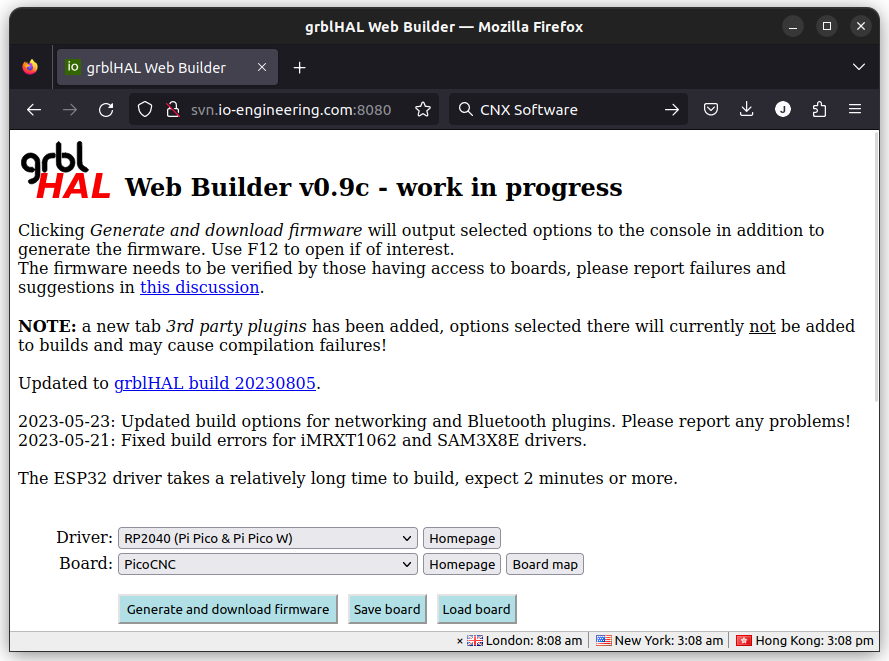List all tabs with the chevron
This screenshot has height=661, width=889.
tap(859, 67)
